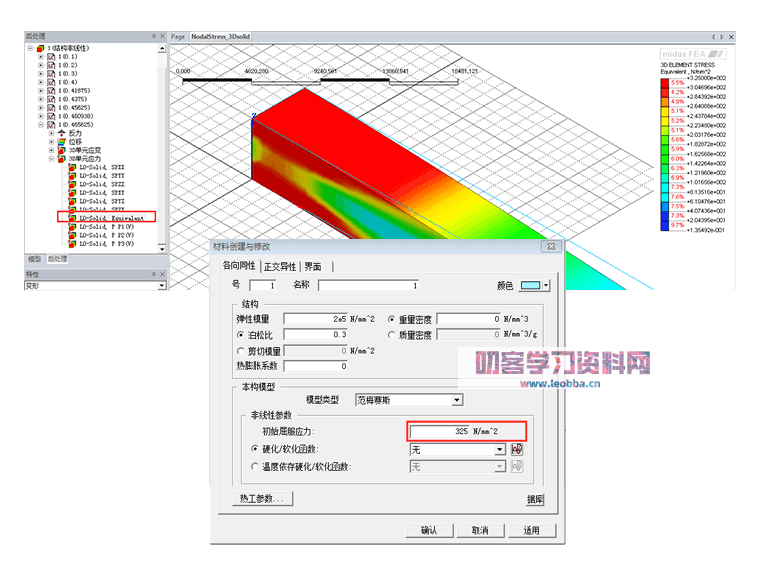Click the red top legend color band

click(x=665, y=83)
